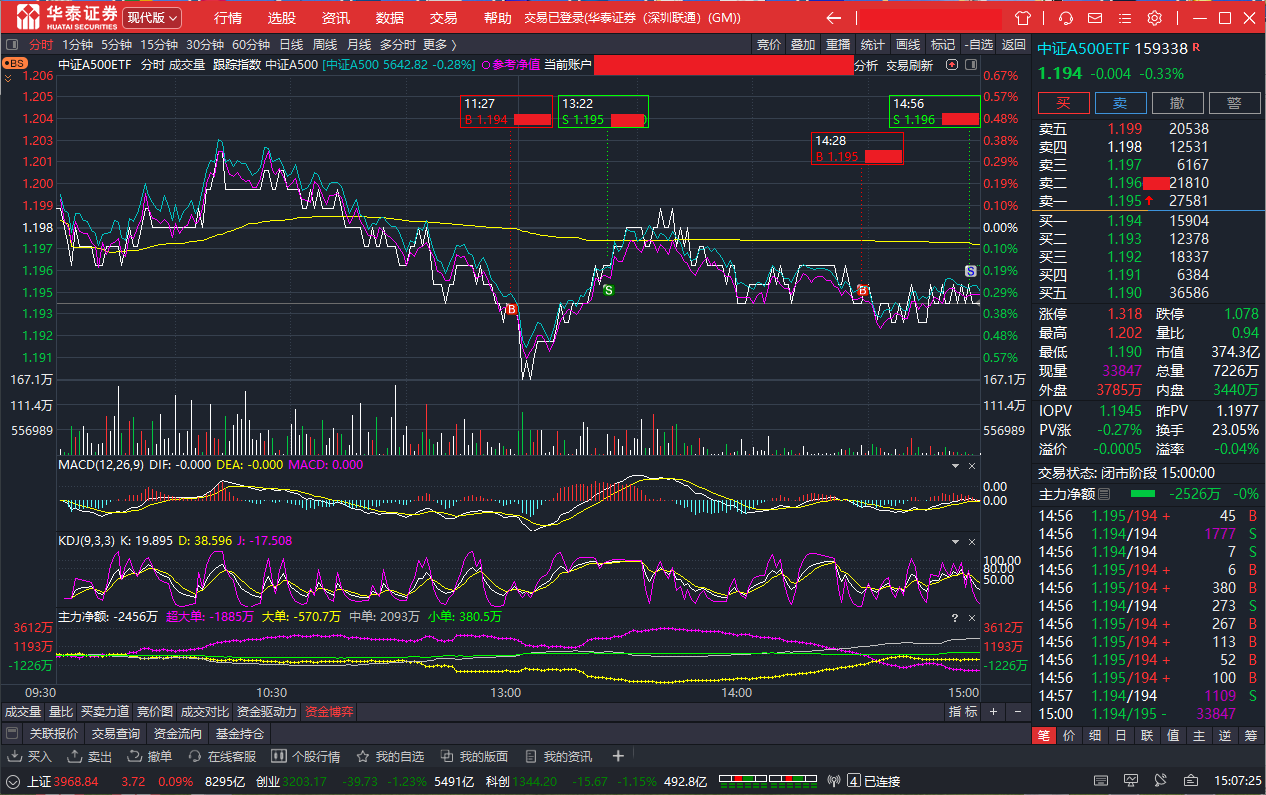Add a new shortcut with plus icon

coord(618,756)
